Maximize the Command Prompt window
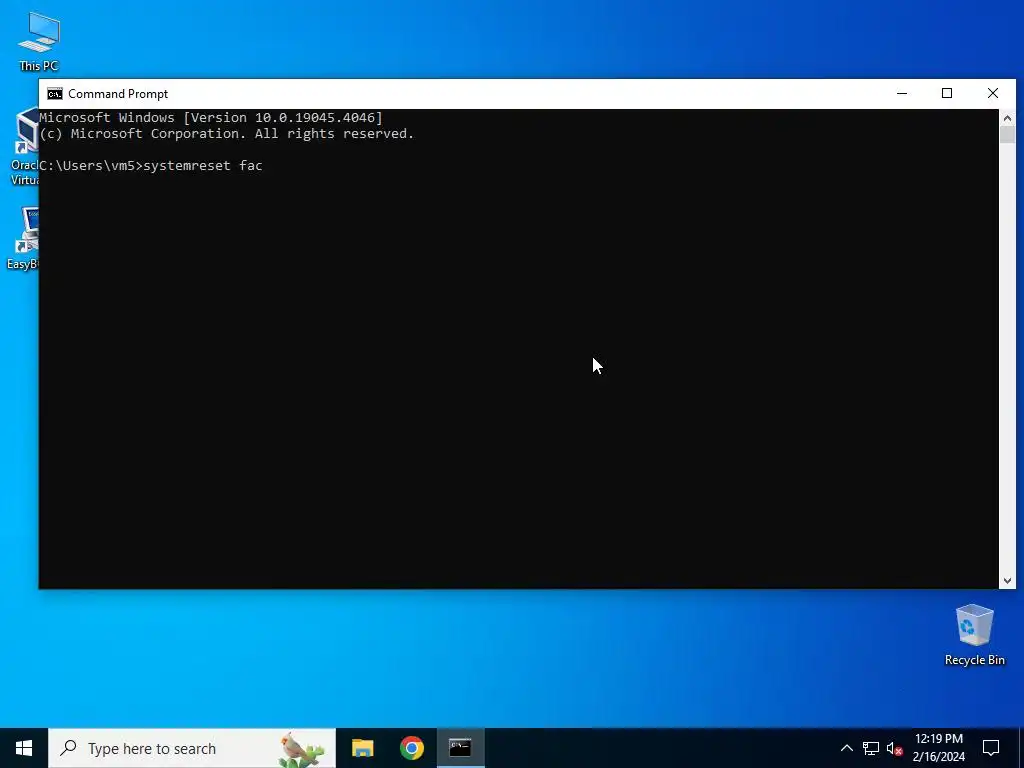 (x=947, y=93)
